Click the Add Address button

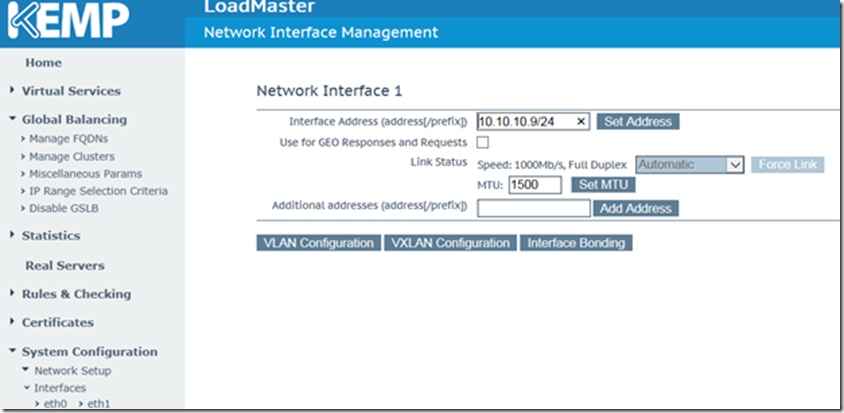coord(636,208)
